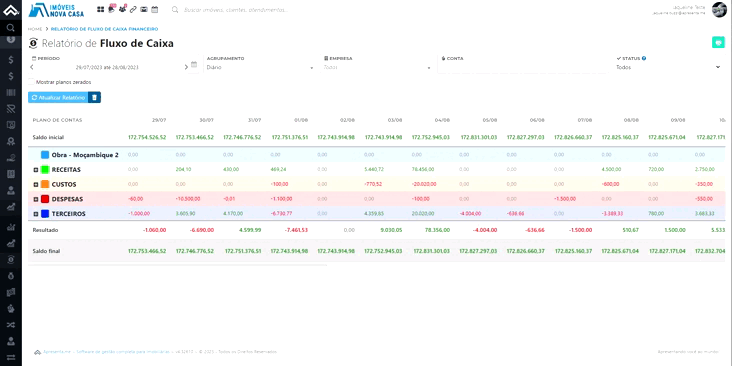Click the 03/08 column header
This screenshot has height=366, width=732.
(x=395, y=120)
